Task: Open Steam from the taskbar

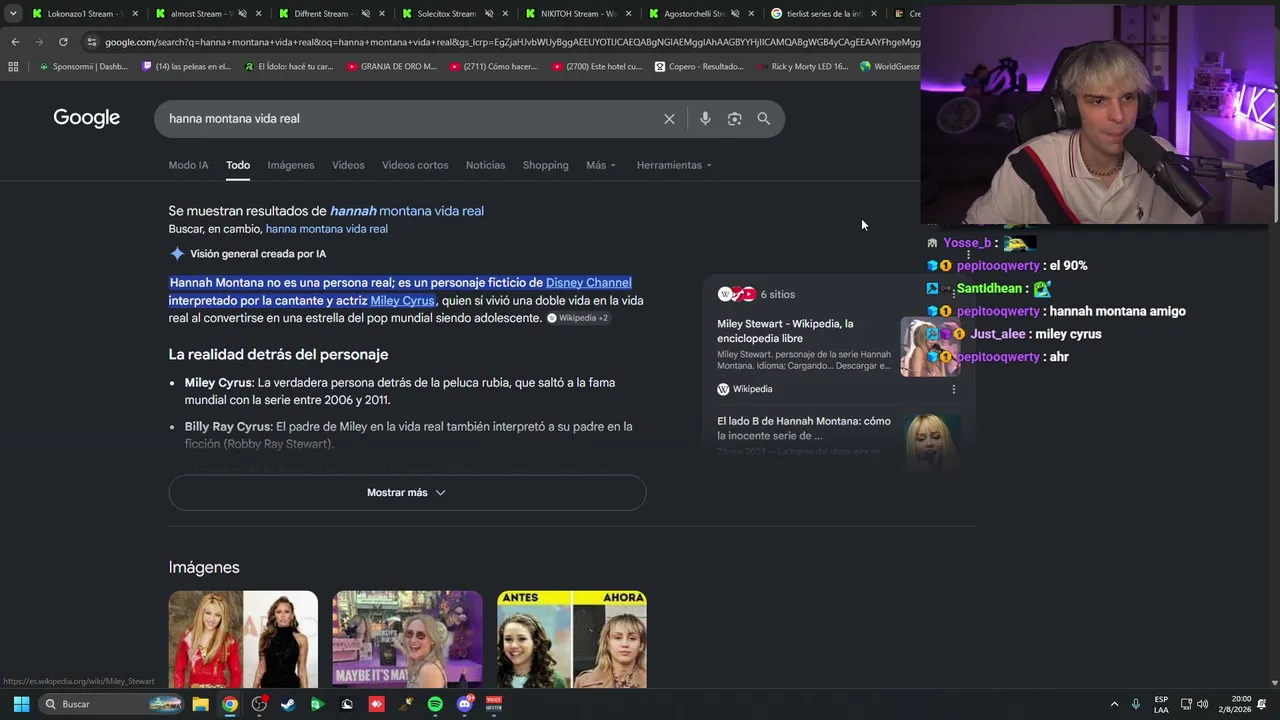Action: coord(288,704)
